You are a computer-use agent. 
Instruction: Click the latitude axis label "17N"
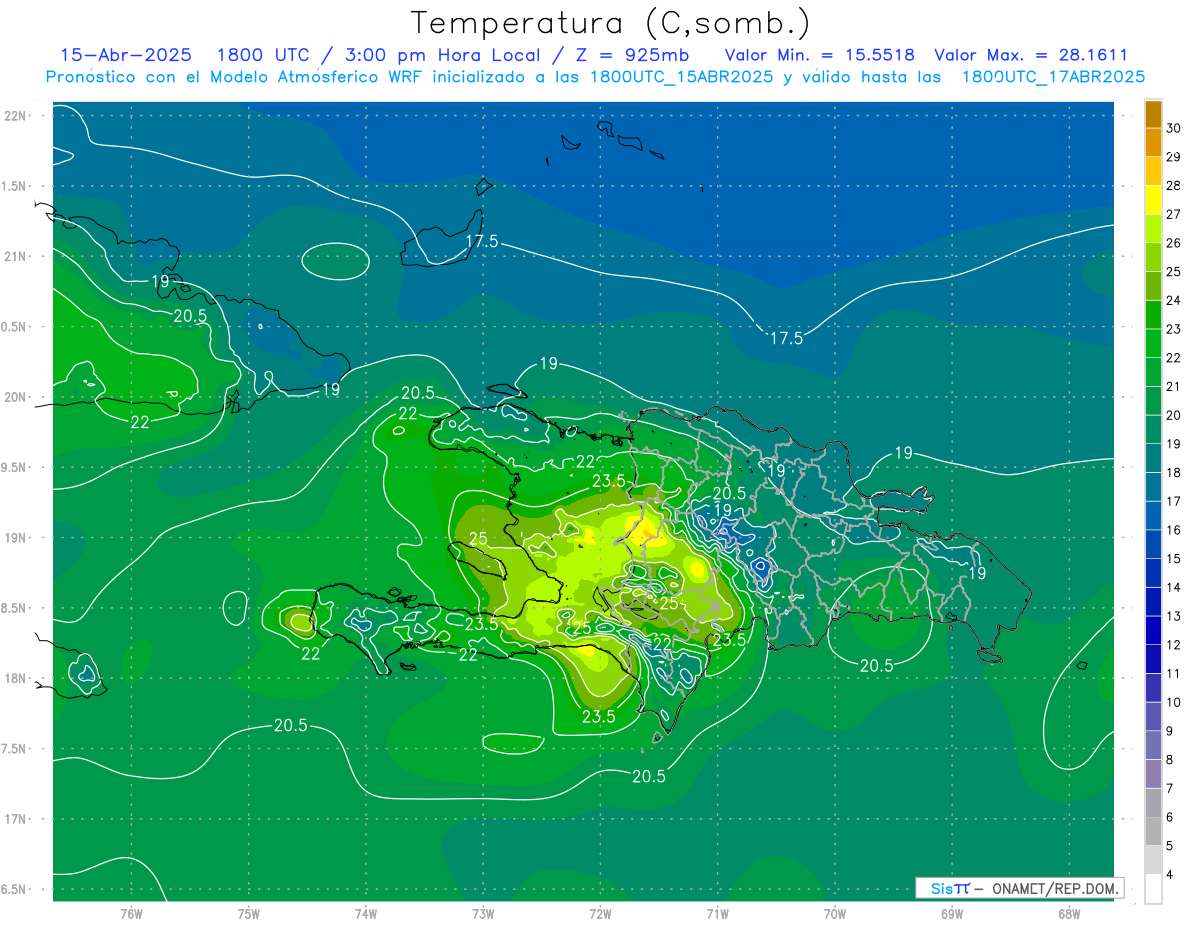[x=15, y=819]
